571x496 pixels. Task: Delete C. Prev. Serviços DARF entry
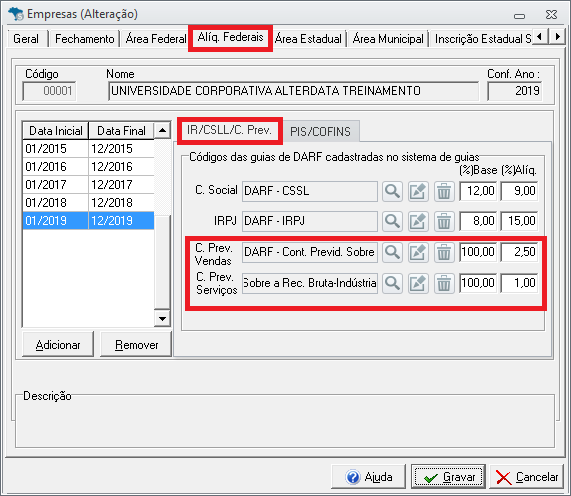(x=444, y=283)
